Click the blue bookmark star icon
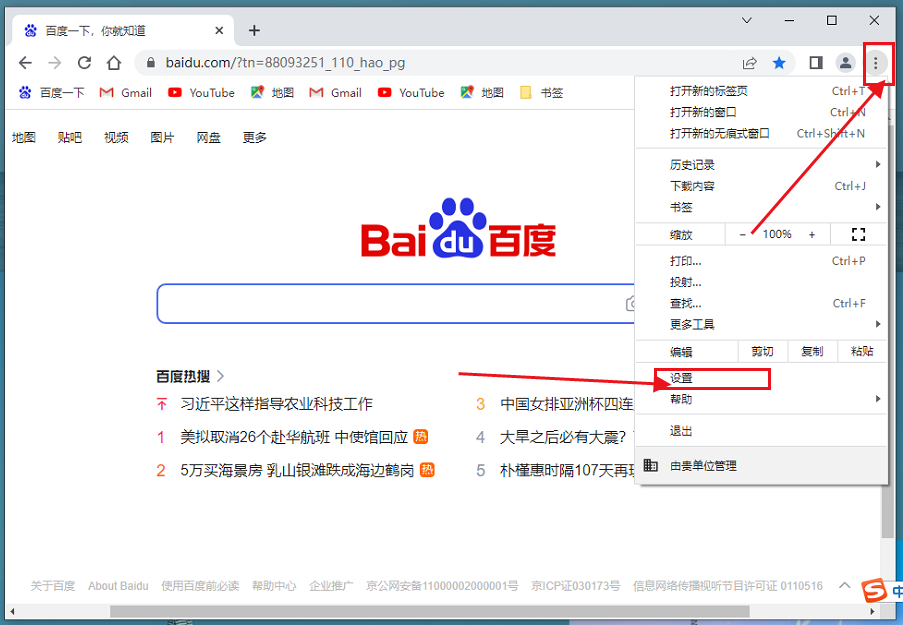903x625 pixels. [x=779, y=62]
